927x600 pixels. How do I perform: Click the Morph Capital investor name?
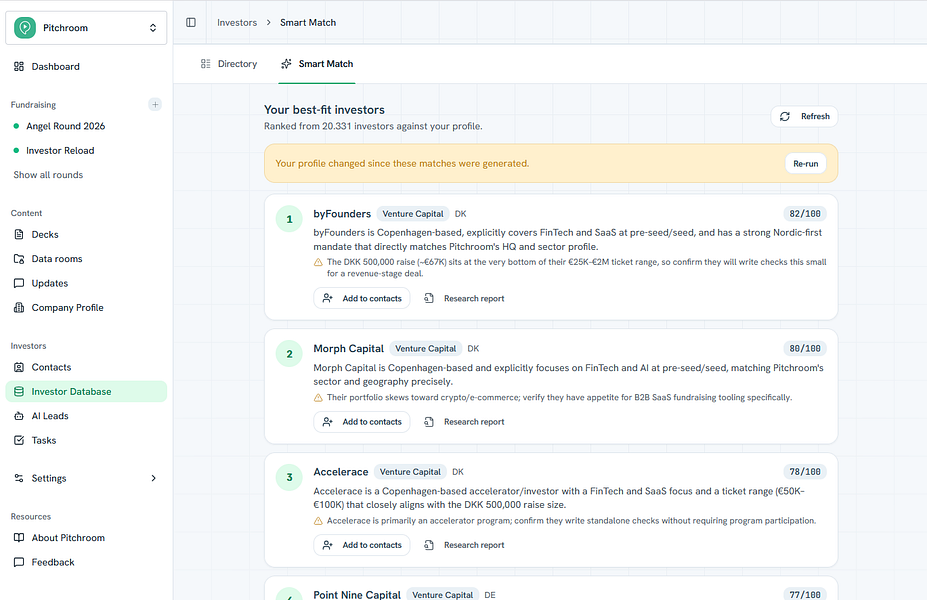tap(349, 349)
